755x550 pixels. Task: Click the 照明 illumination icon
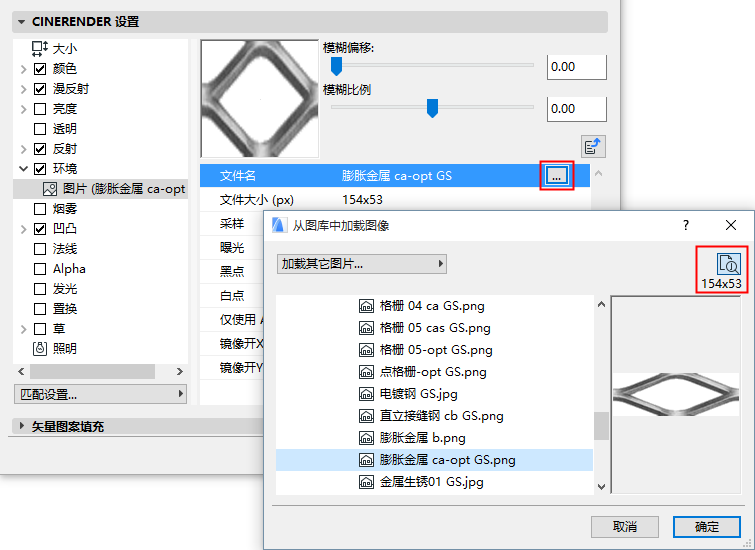point(40,349)
